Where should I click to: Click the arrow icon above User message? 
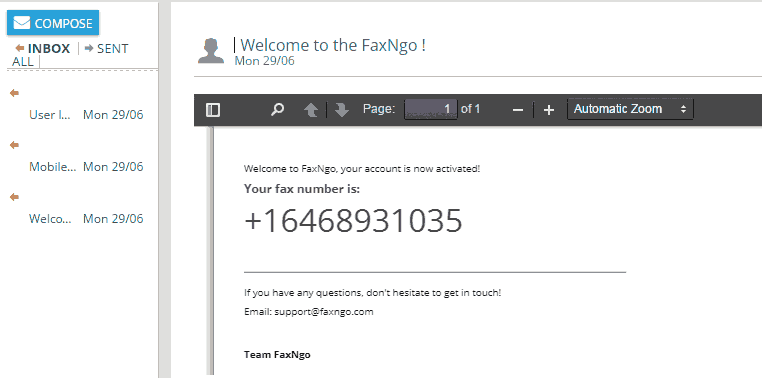coord(15,93)
